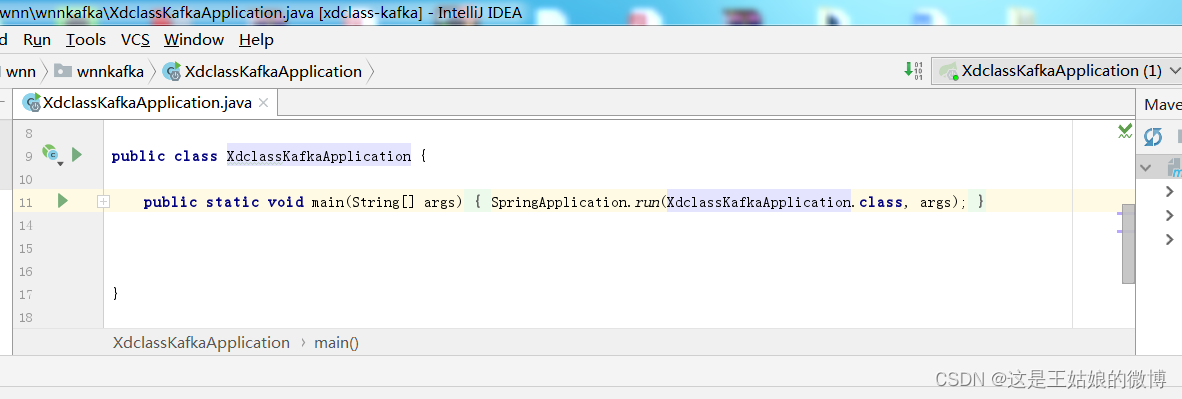Click the 'class' keyword on line 9
Viewport: 1182px width, 399px height.
click(196, 156)
